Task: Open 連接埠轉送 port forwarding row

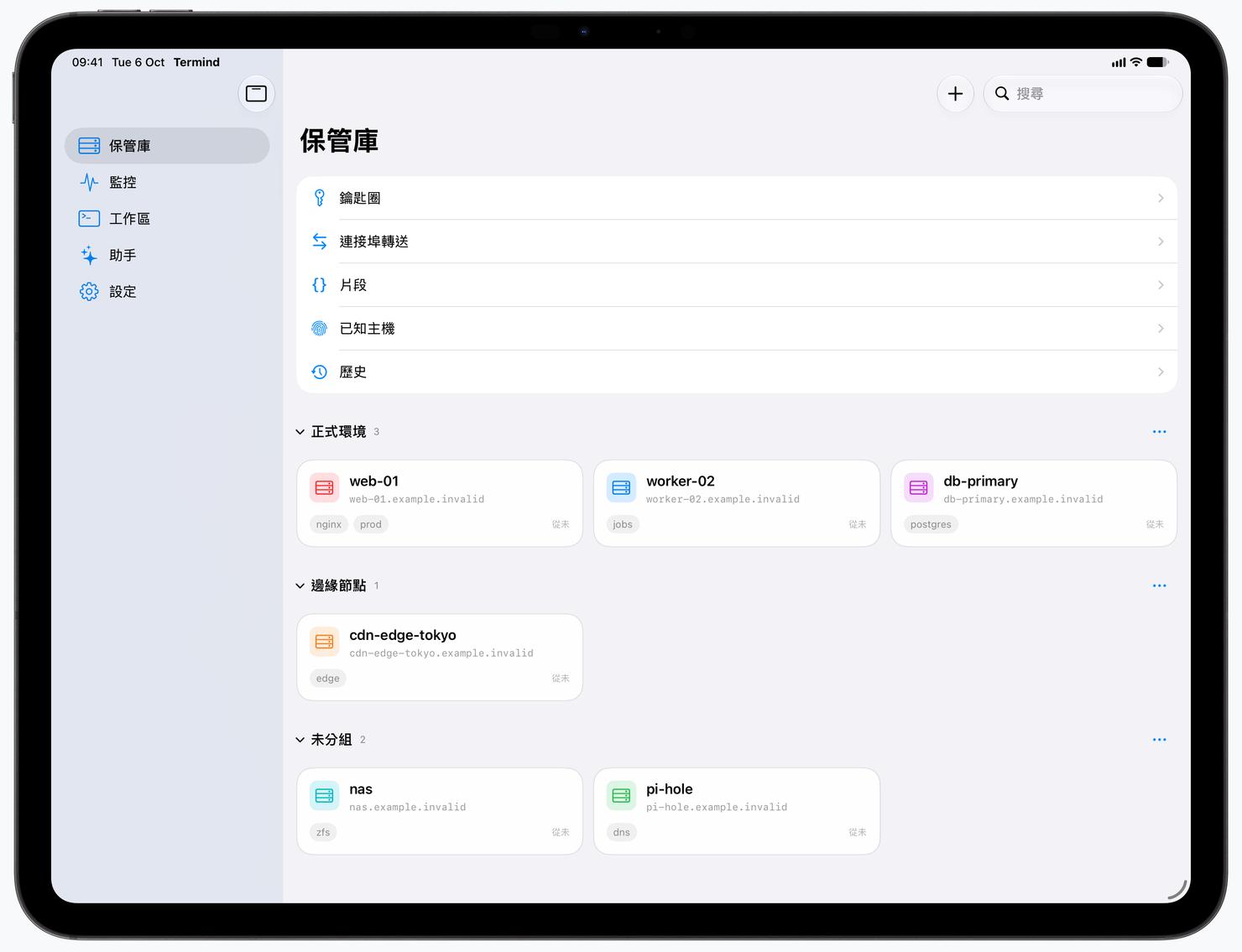Action: tap(737, 242)
